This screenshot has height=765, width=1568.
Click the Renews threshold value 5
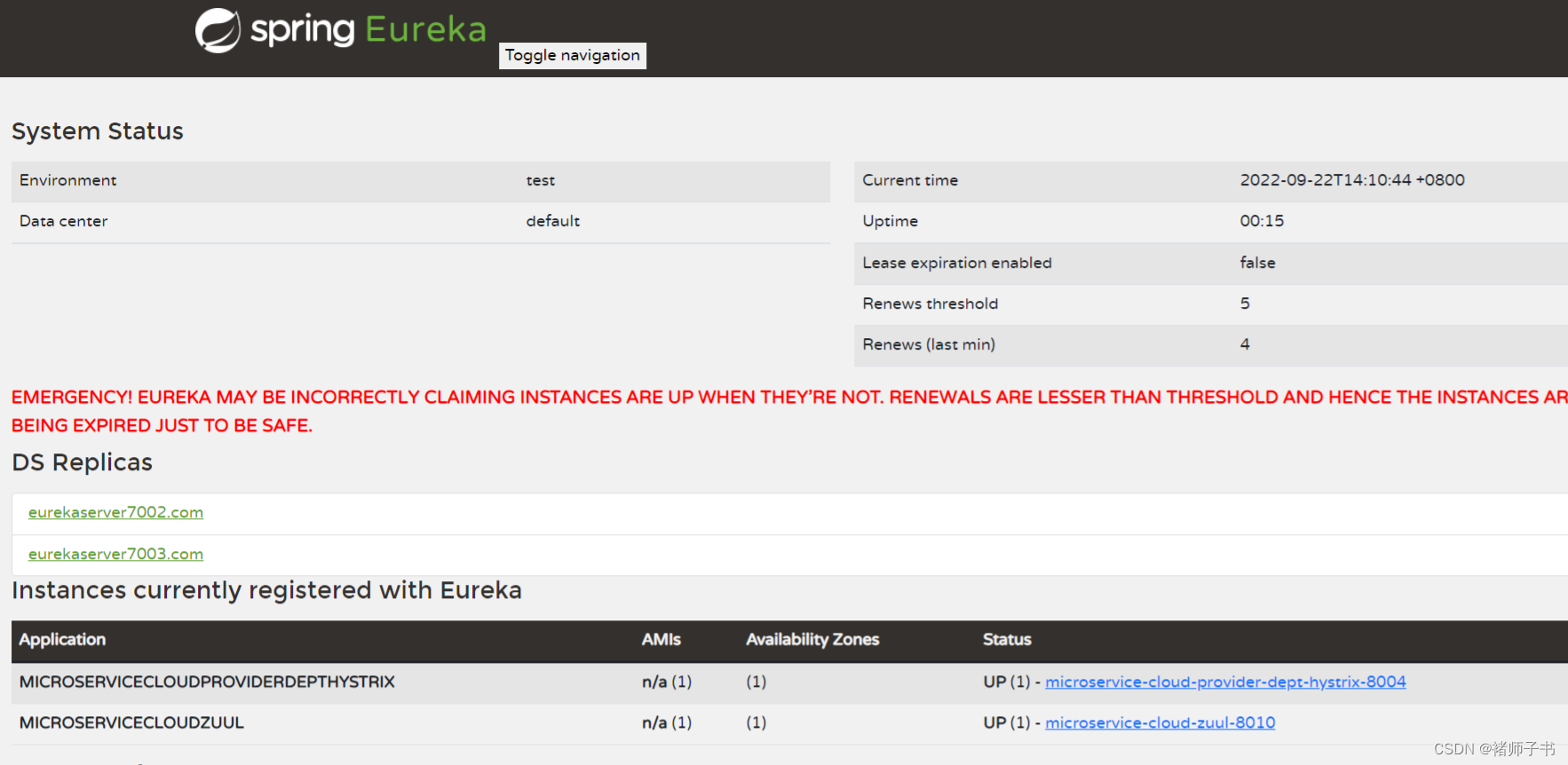tap(1245, 304)
